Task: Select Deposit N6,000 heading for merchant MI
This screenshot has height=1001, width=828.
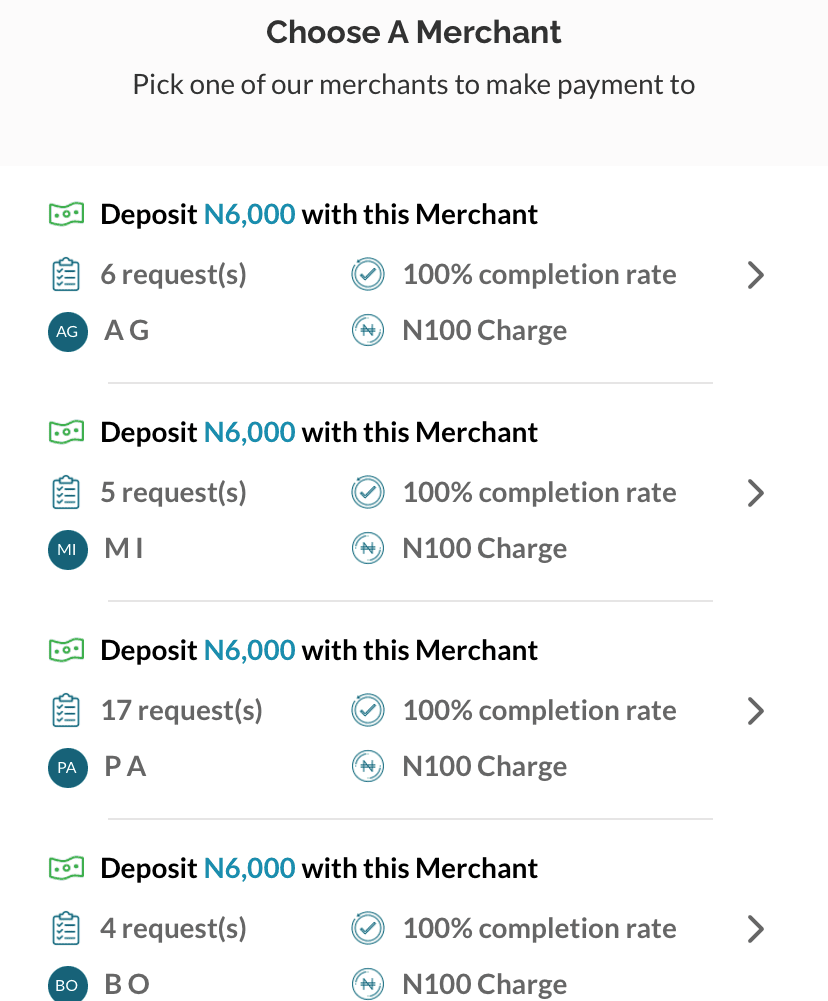Action: (318, 432)
